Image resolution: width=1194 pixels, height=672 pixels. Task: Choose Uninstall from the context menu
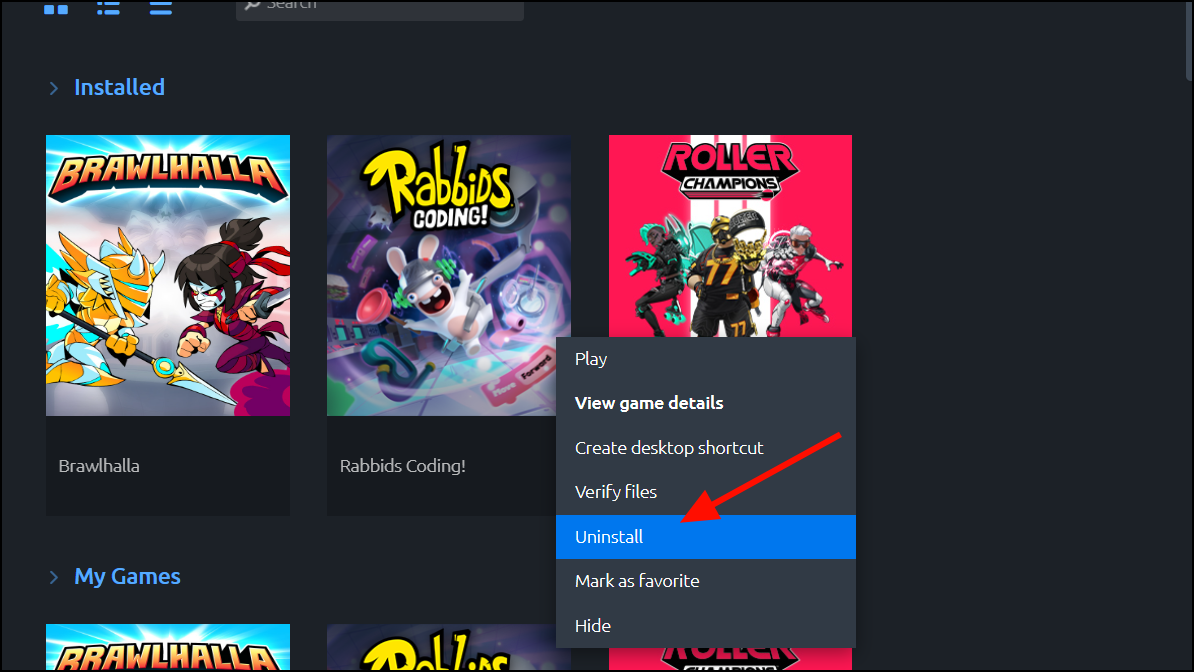click(x=706, y=537)
